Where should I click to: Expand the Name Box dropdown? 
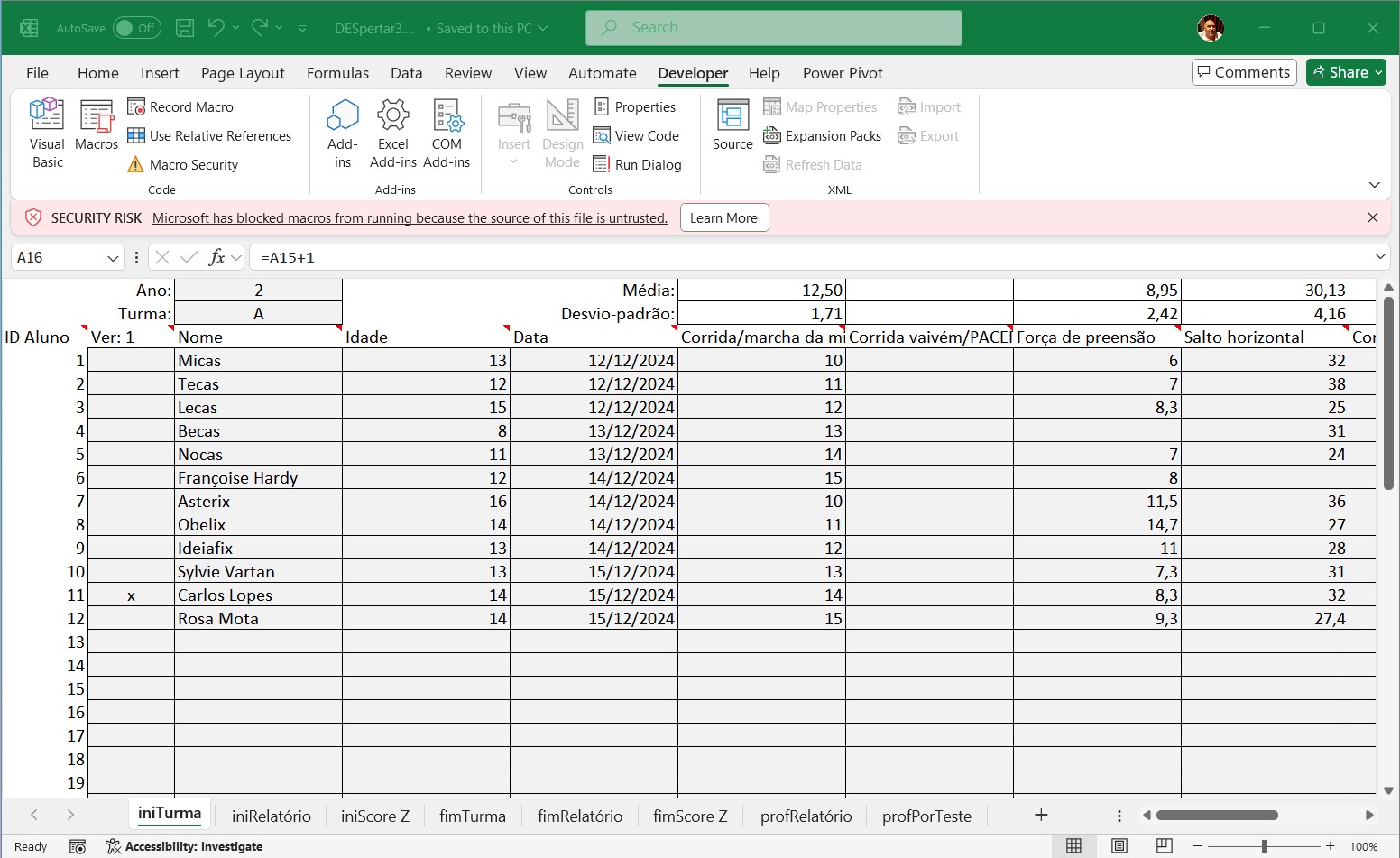coord(113,258)
